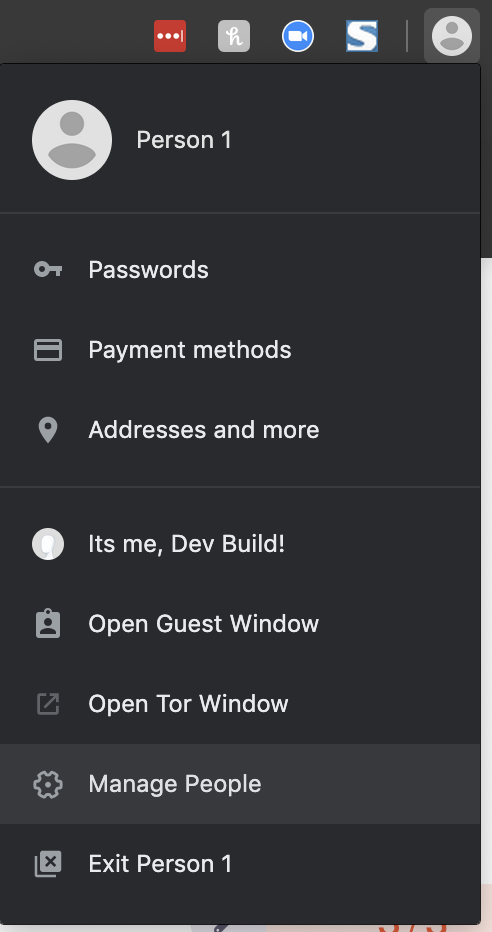Open Addresses and more
This screenshot has width=492, height=932.
240,430
